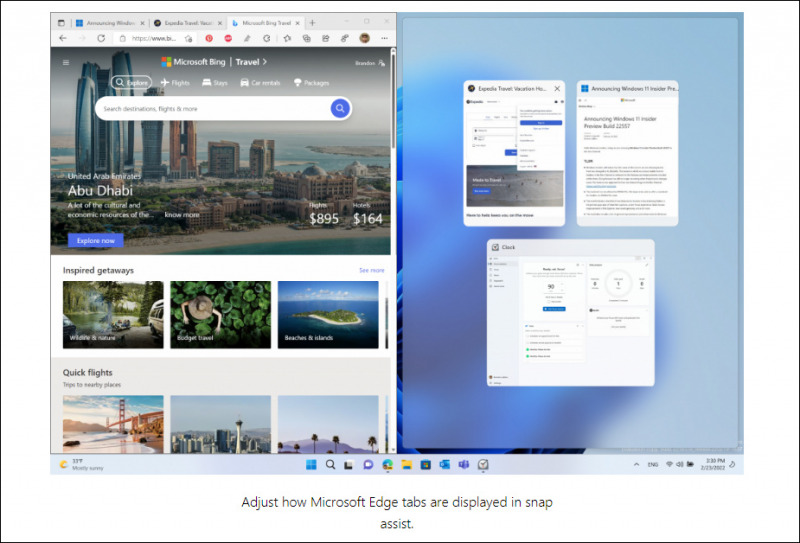The width and height of the screenshot is (800, 543).
Task: Open the Wildlife & nature getaway card
Action: point(113,314)
